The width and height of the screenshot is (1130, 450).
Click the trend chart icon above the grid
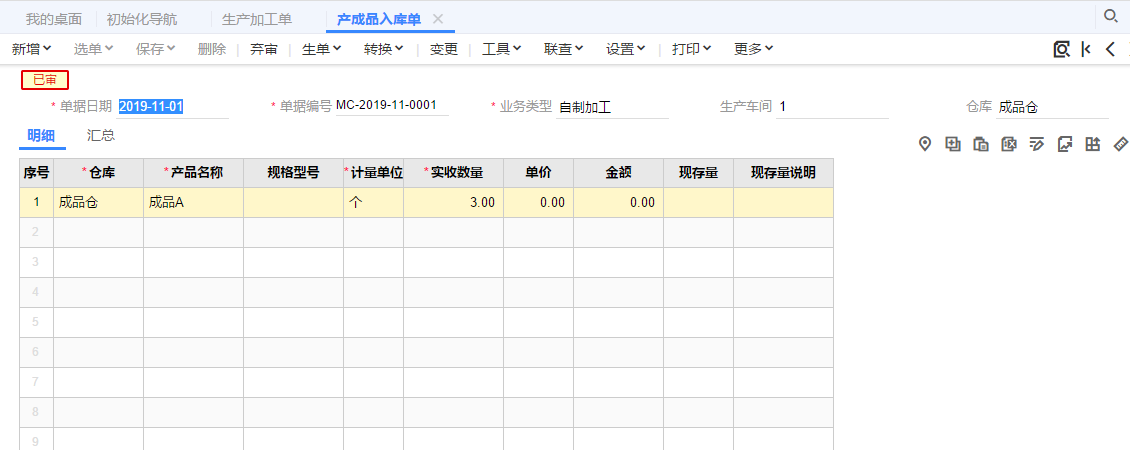[1065, 144]
